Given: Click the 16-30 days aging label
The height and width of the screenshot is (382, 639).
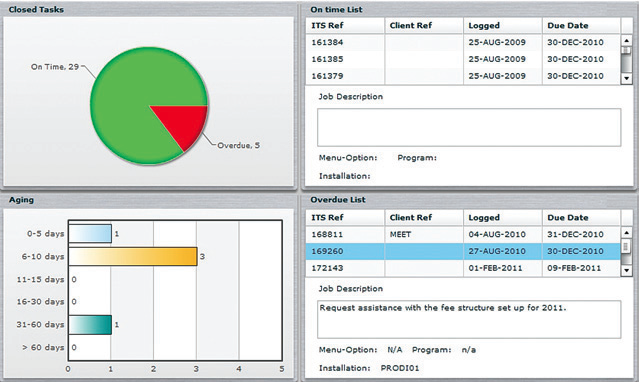Looking at the screenshot, I should [40, 302].
